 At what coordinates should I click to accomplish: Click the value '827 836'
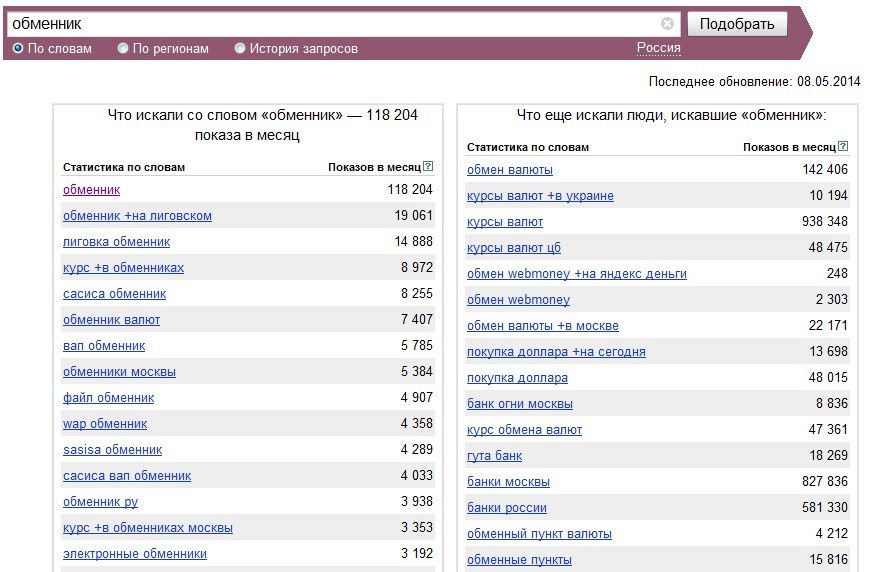tap(825, 482)
